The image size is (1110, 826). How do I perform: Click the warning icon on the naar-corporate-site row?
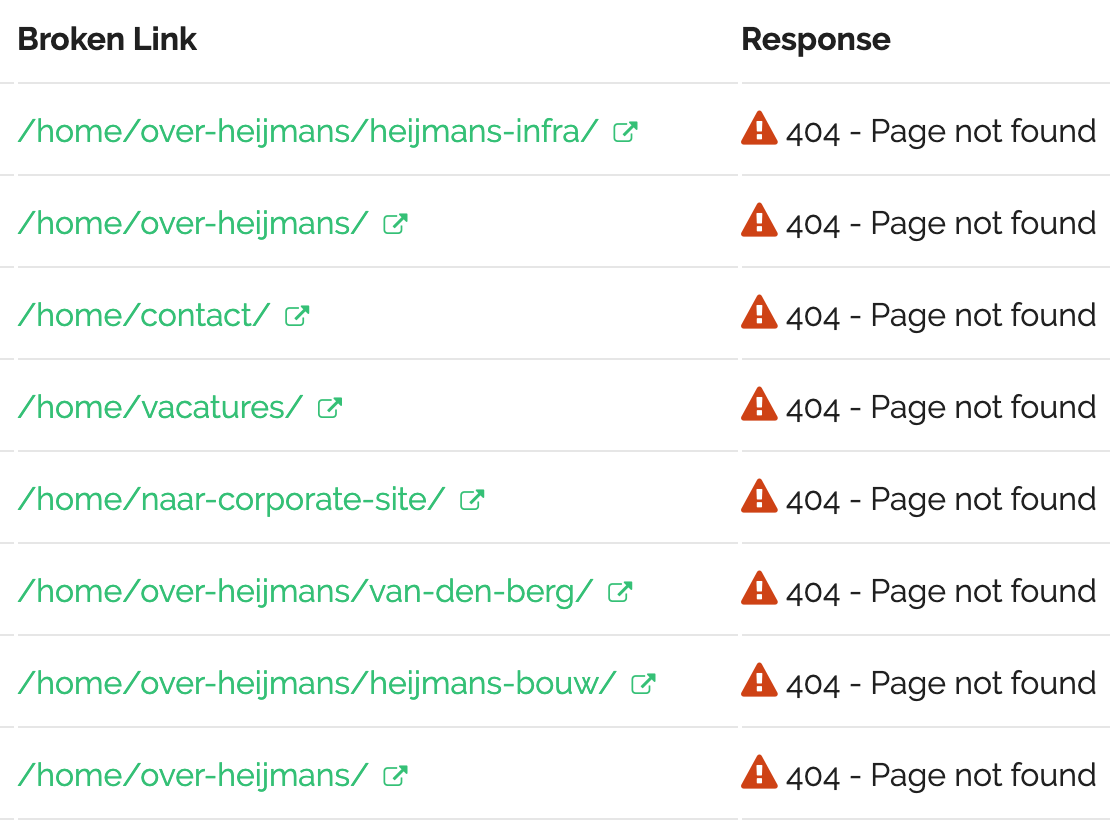759,497
